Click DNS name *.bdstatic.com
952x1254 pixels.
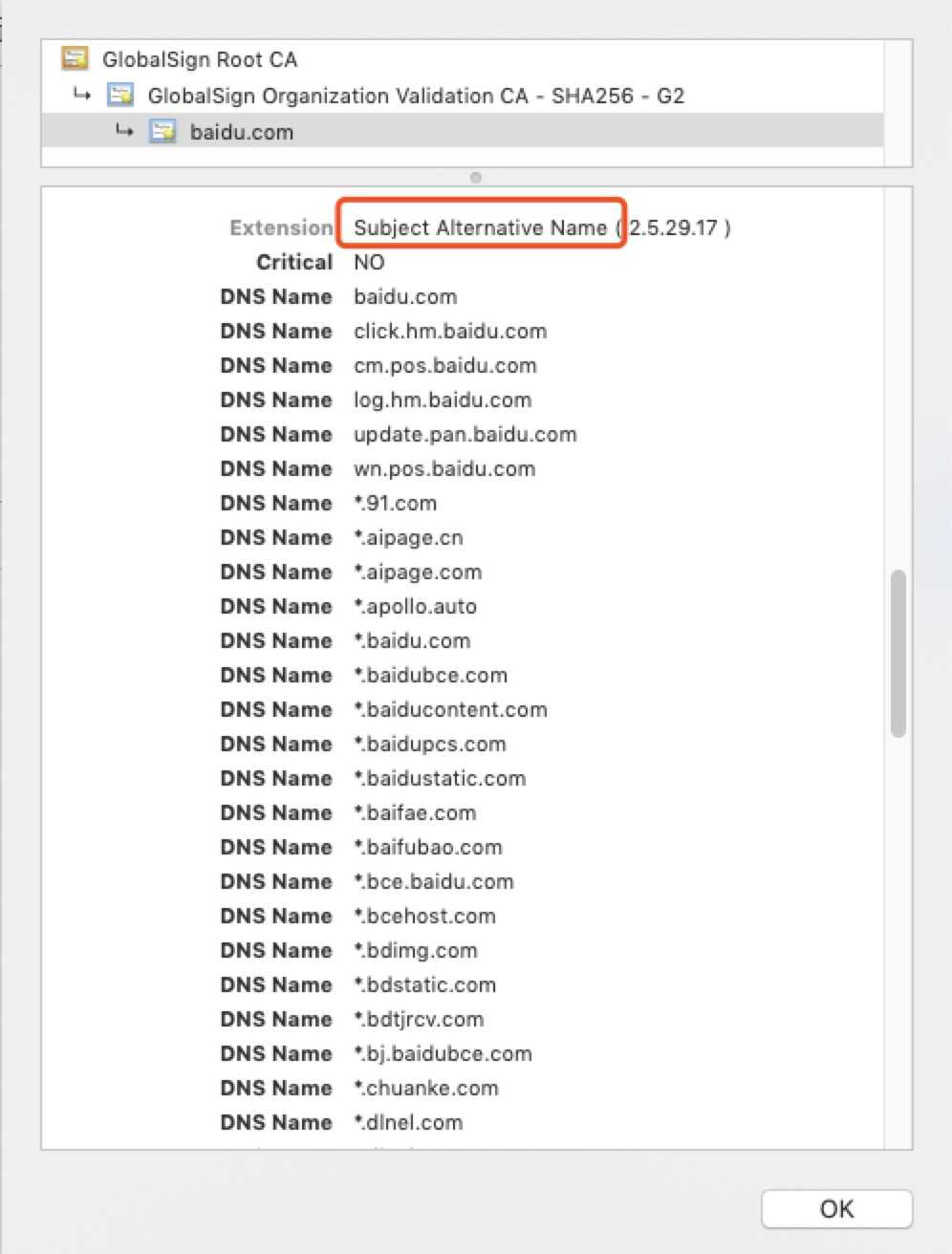tap(425, 984)
